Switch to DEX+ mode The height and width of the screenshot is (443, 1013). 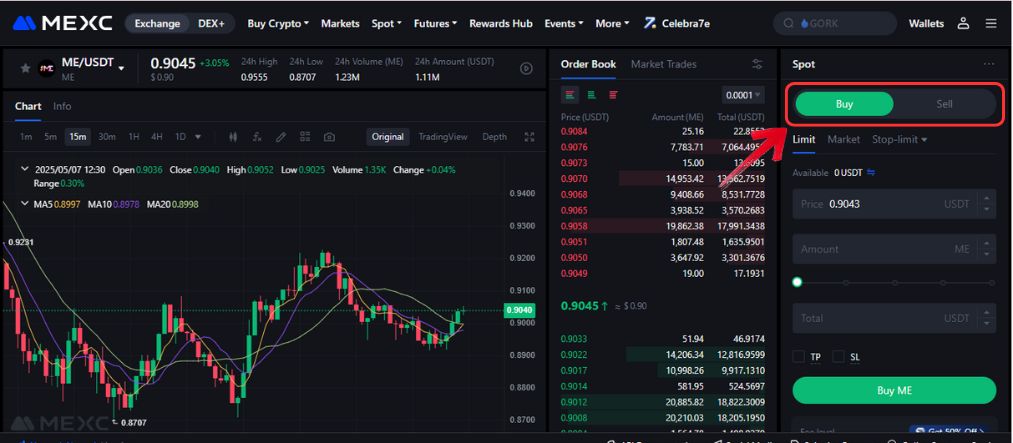point(211,23)
